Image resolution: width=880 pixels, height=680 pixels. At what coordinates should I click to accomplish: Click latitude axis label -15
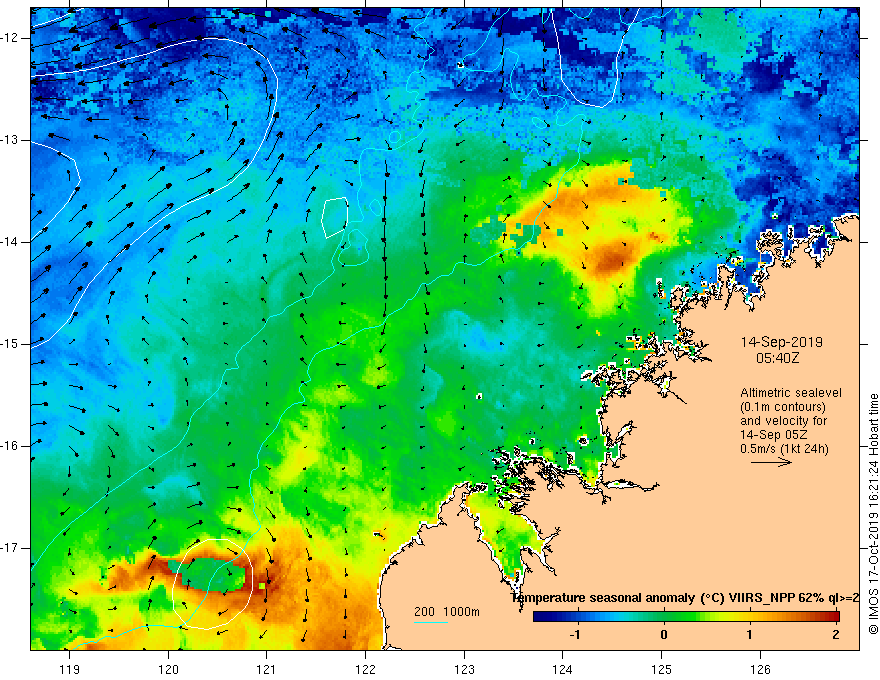click(x=10, y=344)
